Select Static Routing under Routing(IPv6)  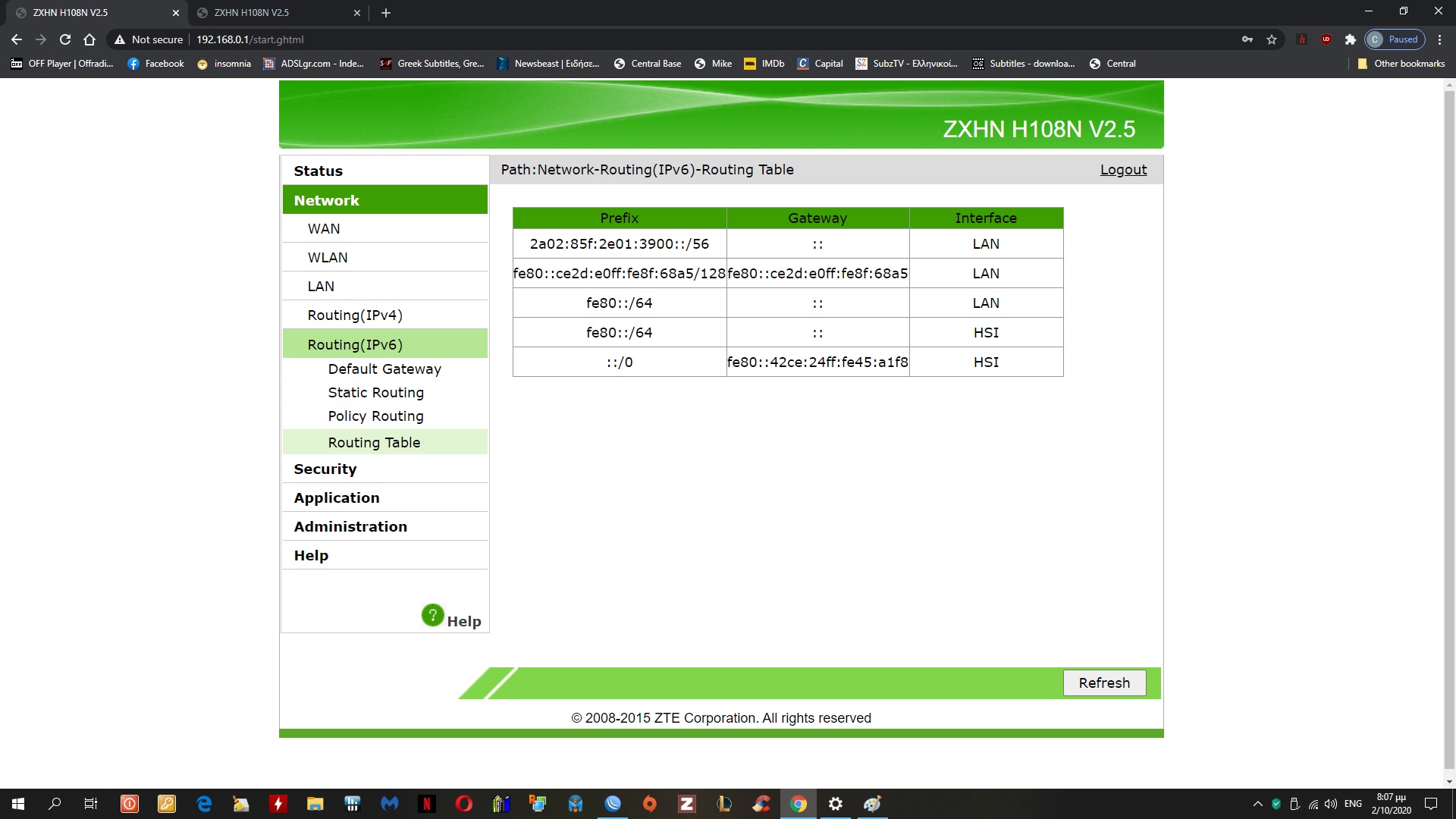point(375,392)
